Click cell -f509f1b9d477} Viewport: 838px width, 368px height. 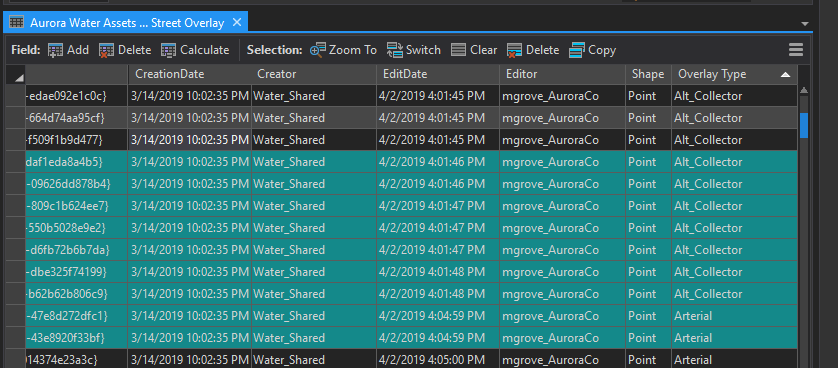pyautogui.click(x=76, y=140)
